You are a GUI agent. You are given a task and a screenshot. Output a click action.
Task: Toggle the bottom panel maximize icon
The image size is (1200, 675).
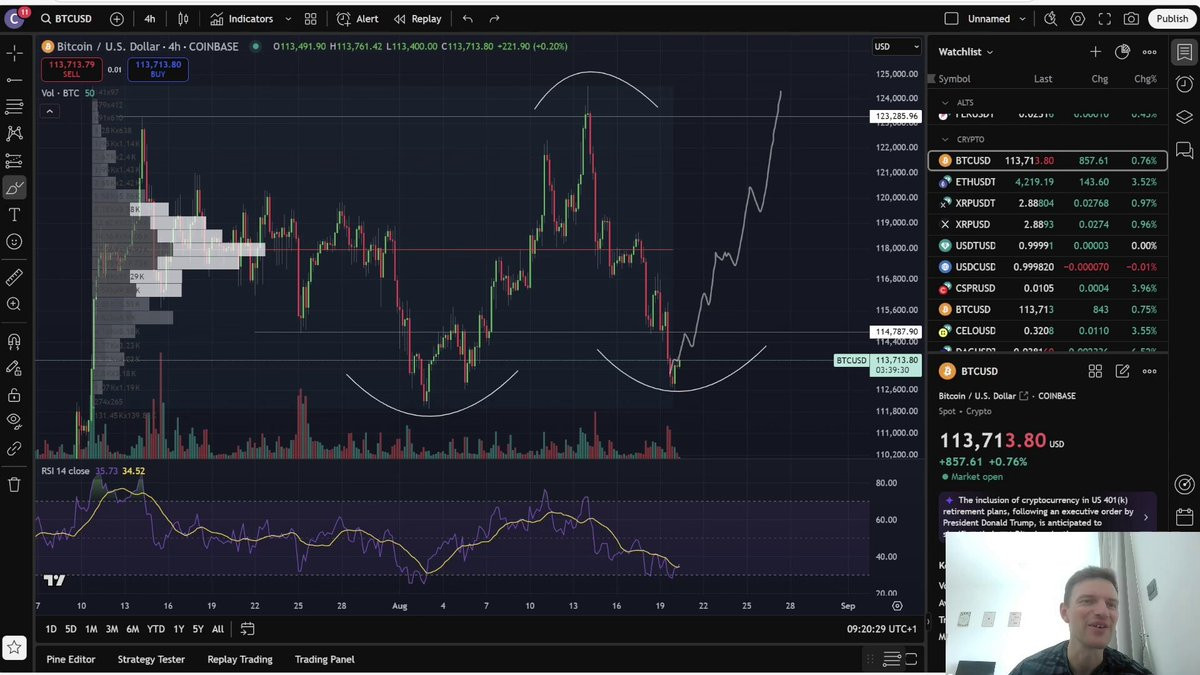911,659
